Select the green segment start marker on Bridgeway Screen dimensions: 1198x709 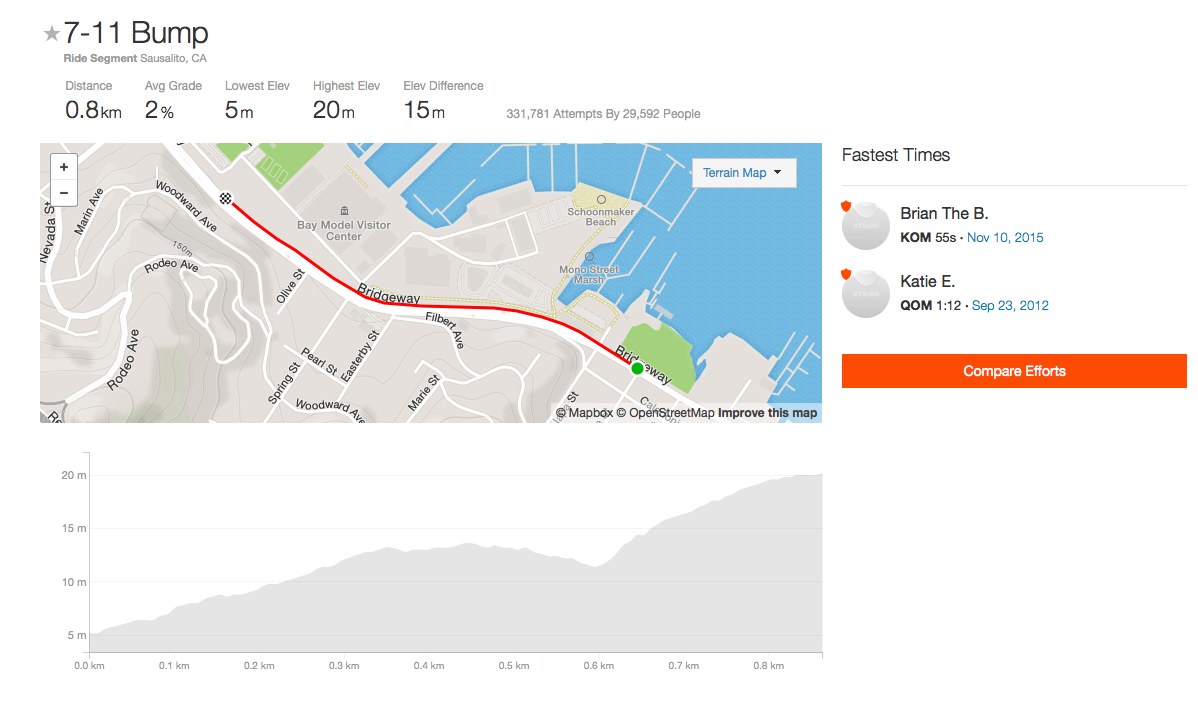point(637,368)
